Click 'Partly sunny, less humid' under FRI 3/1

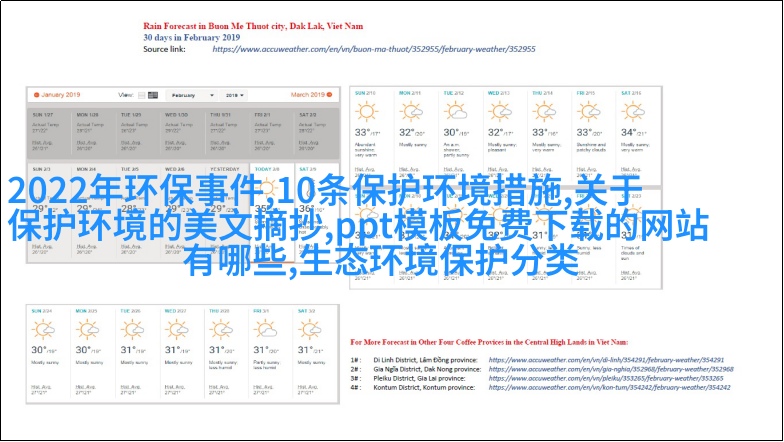266,364
